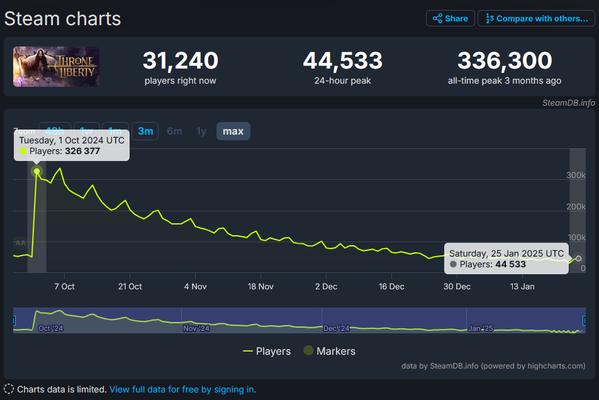This screenshot has width=599, height=400.
Task: Open the SteamDB.info credit text
Action: (568, 103)
